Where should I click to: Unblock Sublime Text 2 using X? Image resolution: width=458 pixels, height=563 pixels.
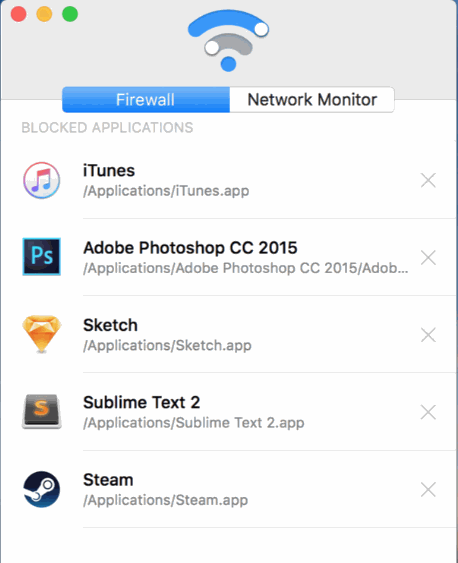pyautogui.click(x=428, y=412)
